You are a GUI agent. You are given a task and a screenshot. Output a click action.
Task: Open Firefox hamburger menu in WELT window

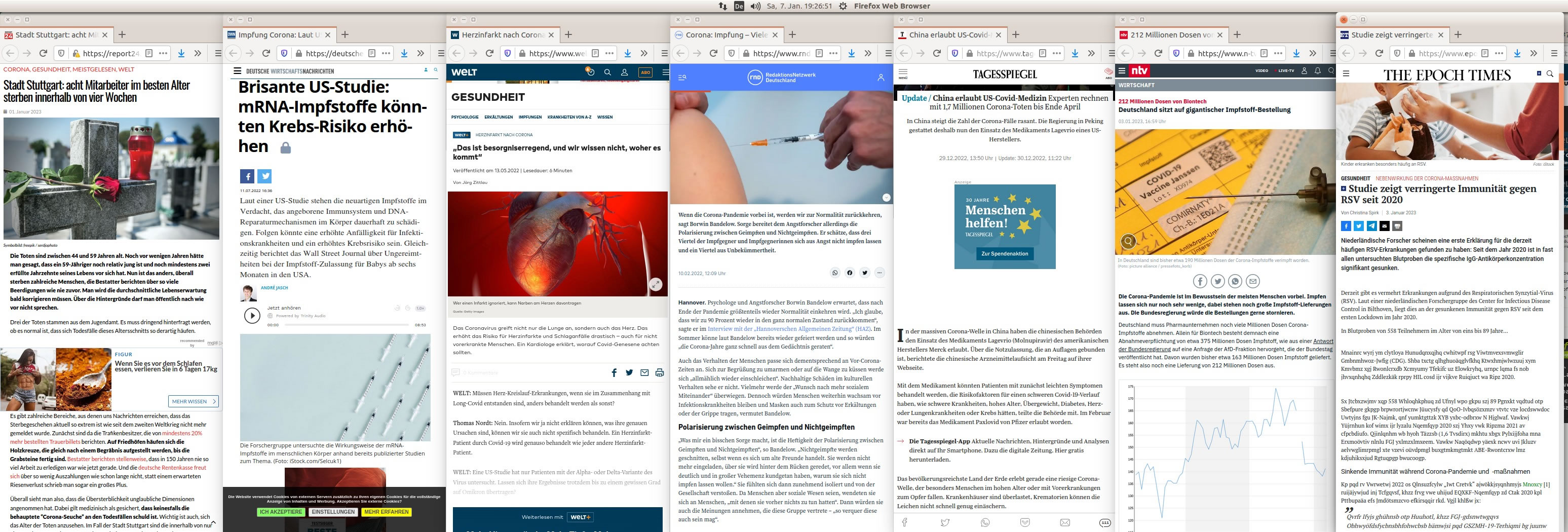665,54
